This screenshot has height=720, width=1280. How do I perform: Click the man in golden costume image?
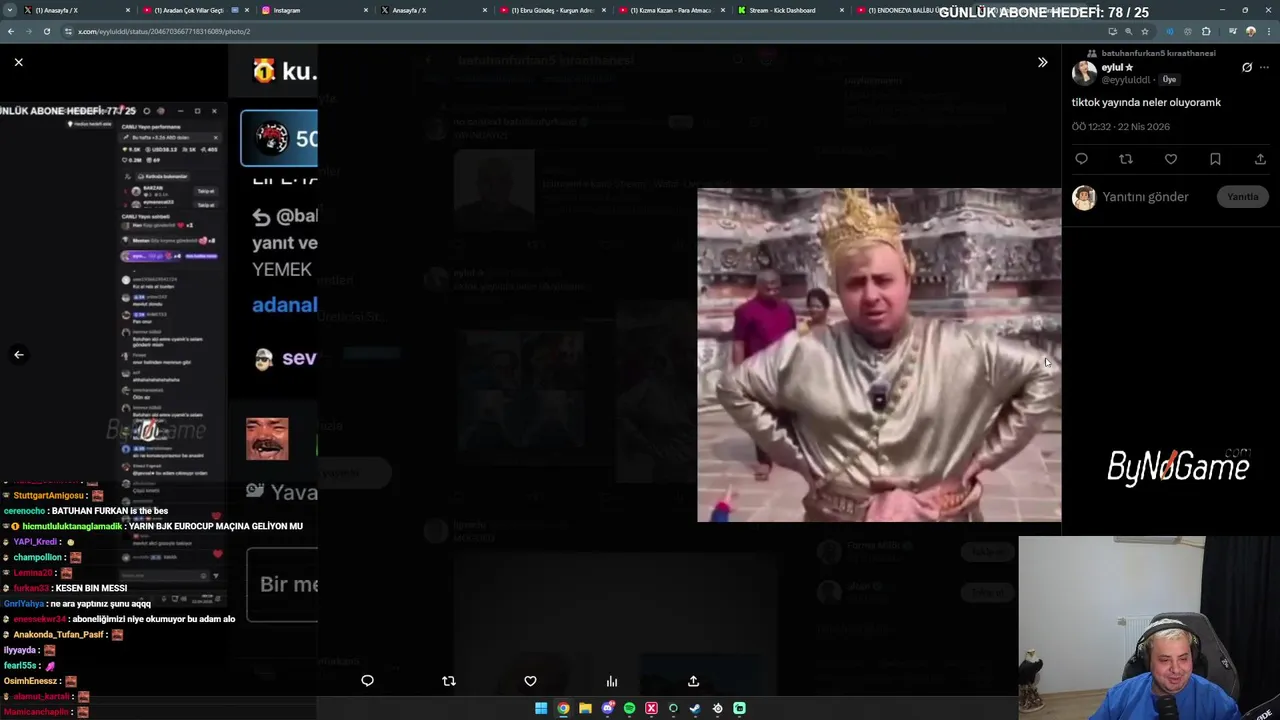879,355
